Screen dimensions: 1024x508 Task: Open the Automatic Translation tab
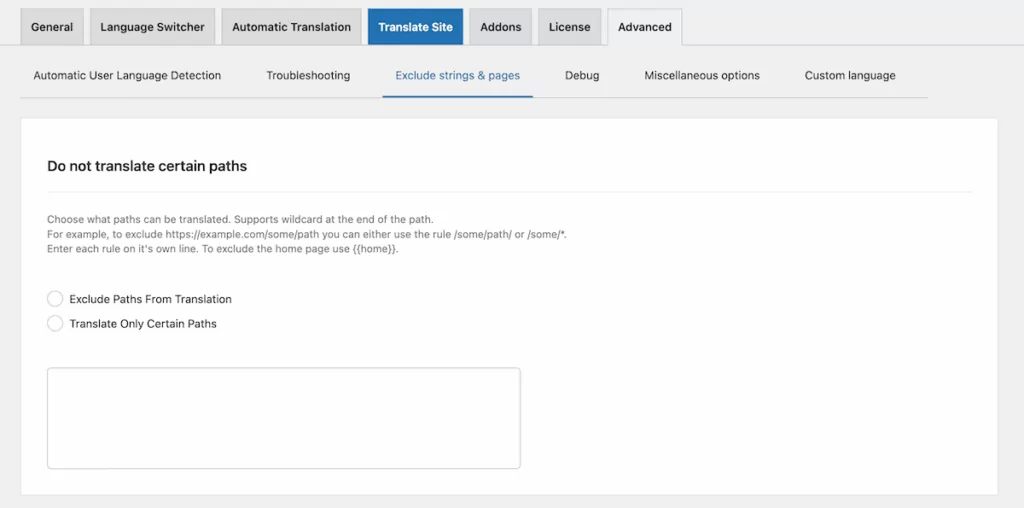click(291, 27)
